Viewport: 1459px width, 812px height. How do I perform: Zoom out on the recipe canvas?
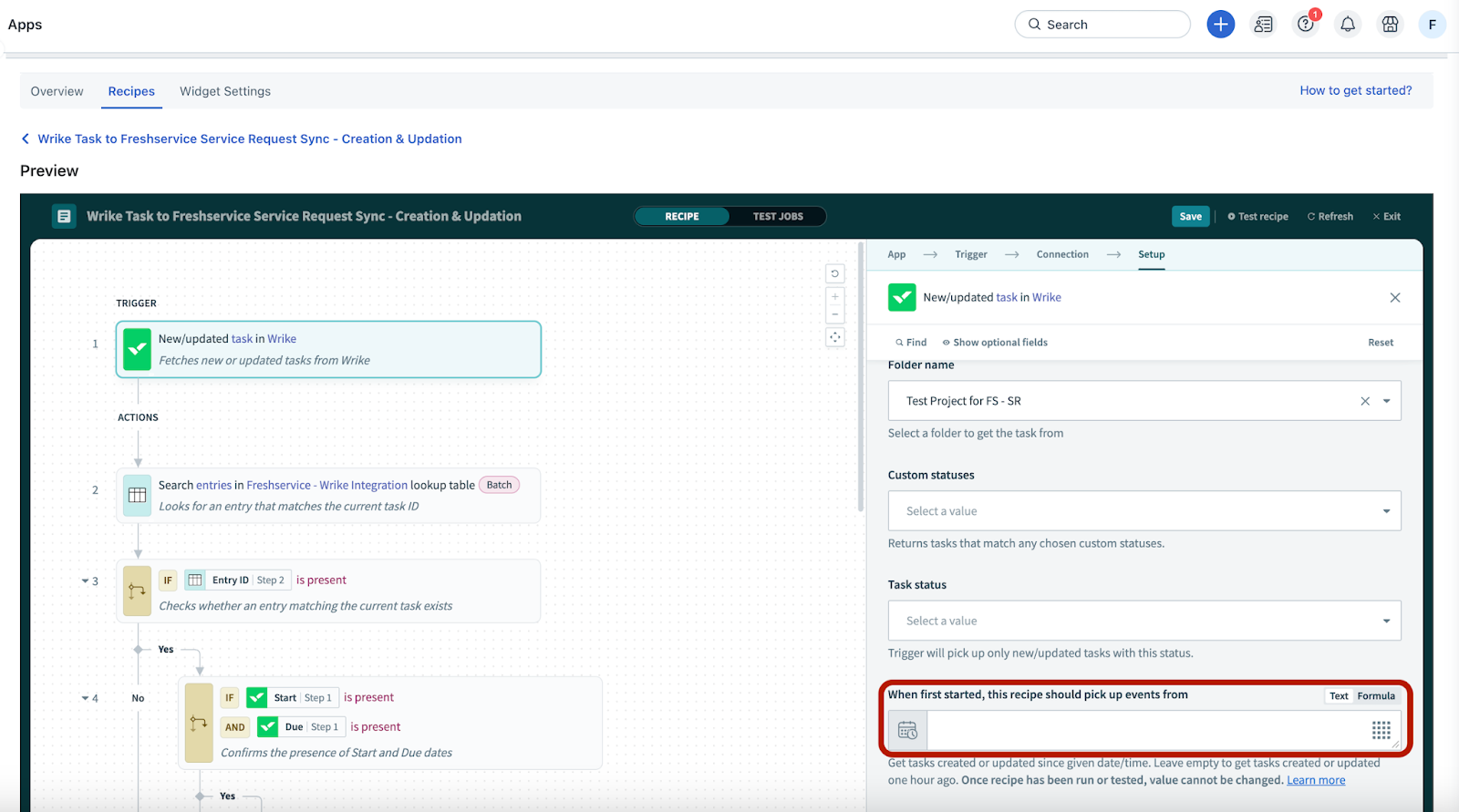click(834, 313)
